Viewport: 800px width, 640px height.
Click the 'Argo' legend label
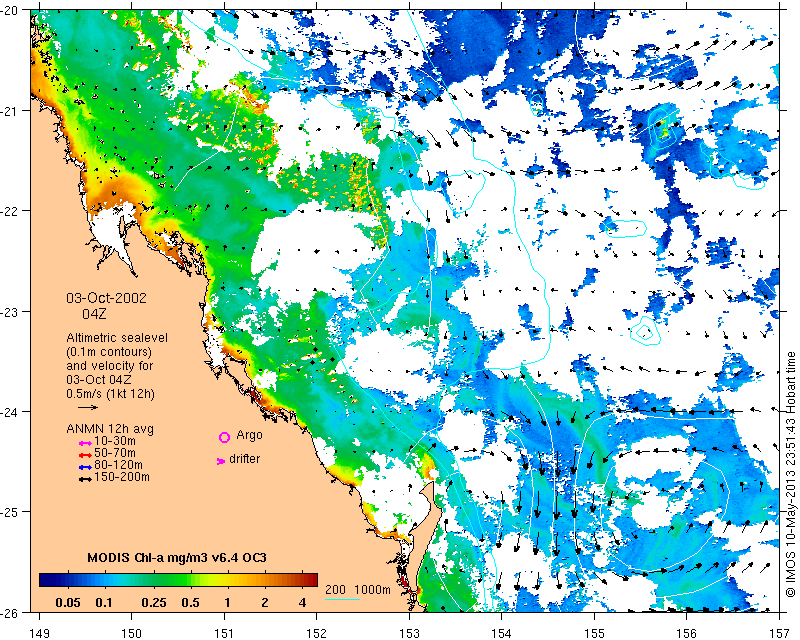point(249,435)
